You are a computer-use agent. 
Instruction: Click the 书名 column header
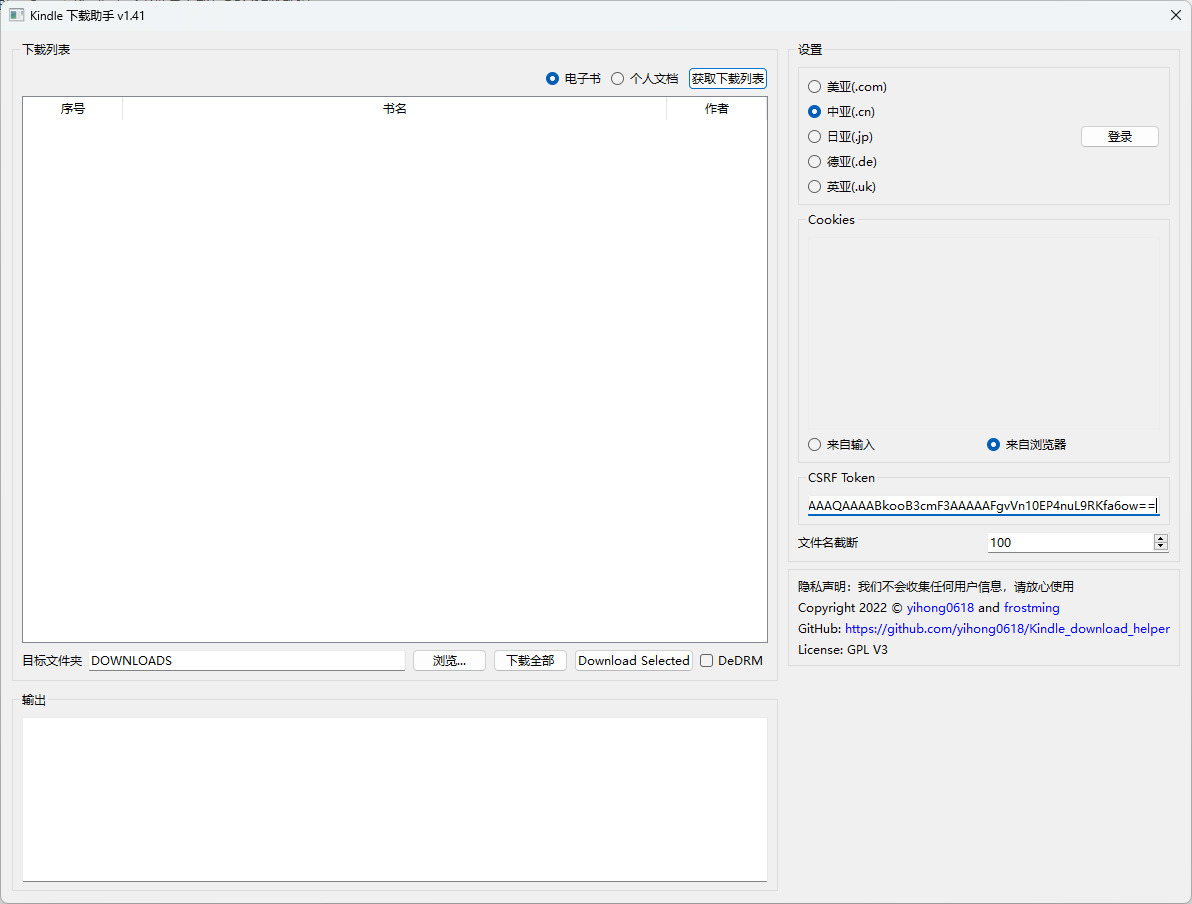[394, 109]
